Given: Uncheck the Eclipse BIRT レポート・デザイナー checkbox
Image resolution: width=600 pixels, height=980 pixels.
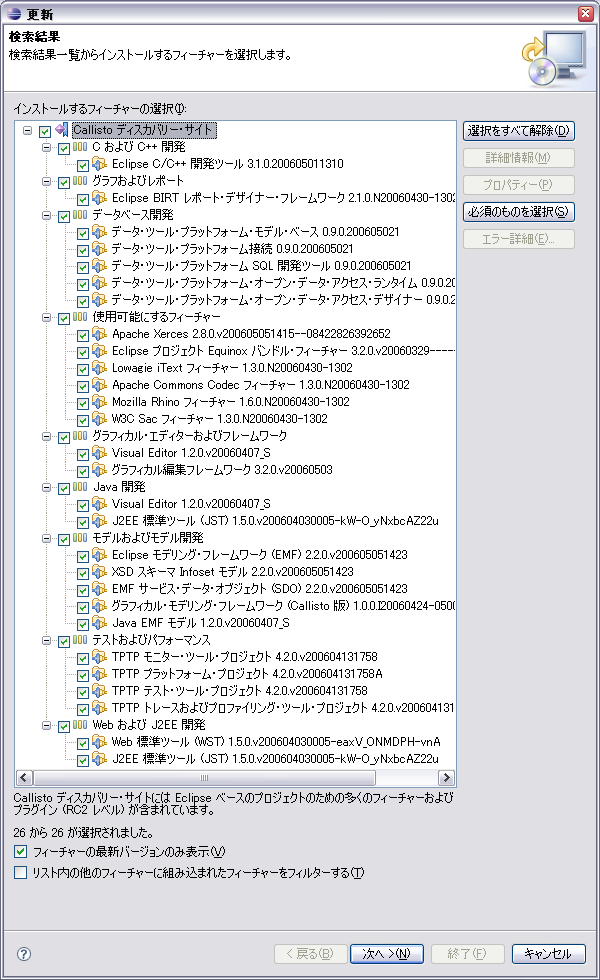Looking at the screenshot, I should click(x=82, y=199).
